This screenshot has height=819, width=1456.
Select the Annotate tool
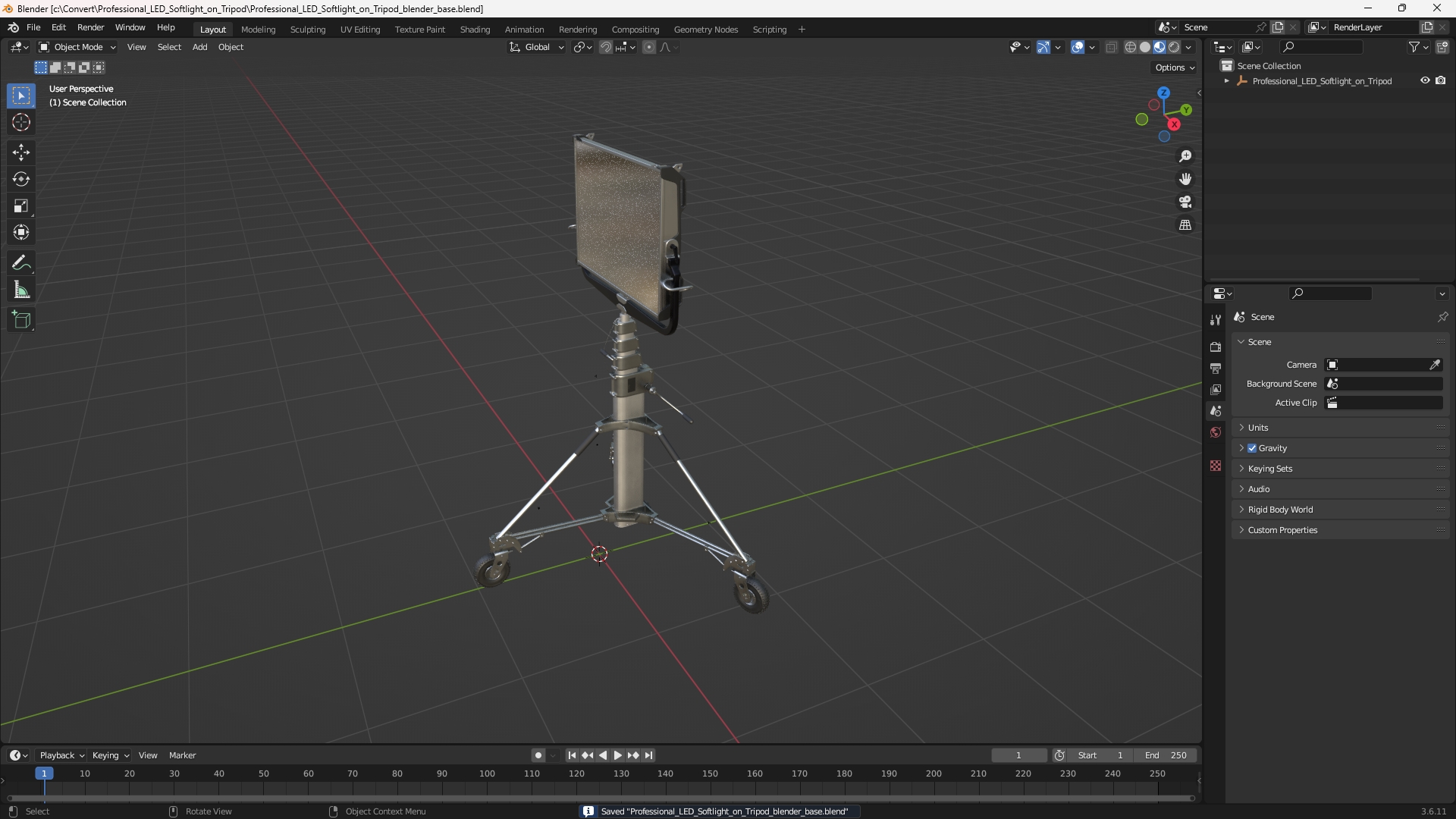click(x=21, y=263)
